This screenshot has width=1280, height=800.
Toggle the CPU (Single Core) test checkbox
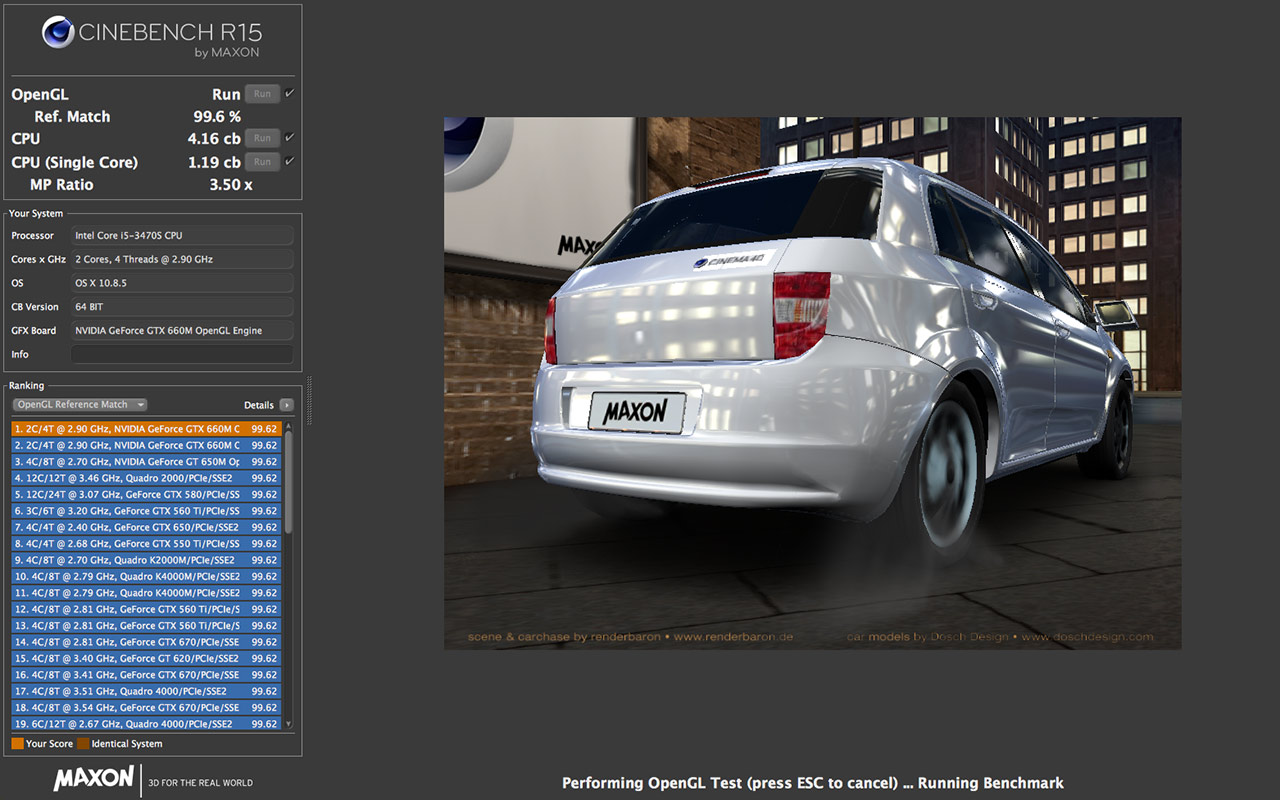coord(289,161)
